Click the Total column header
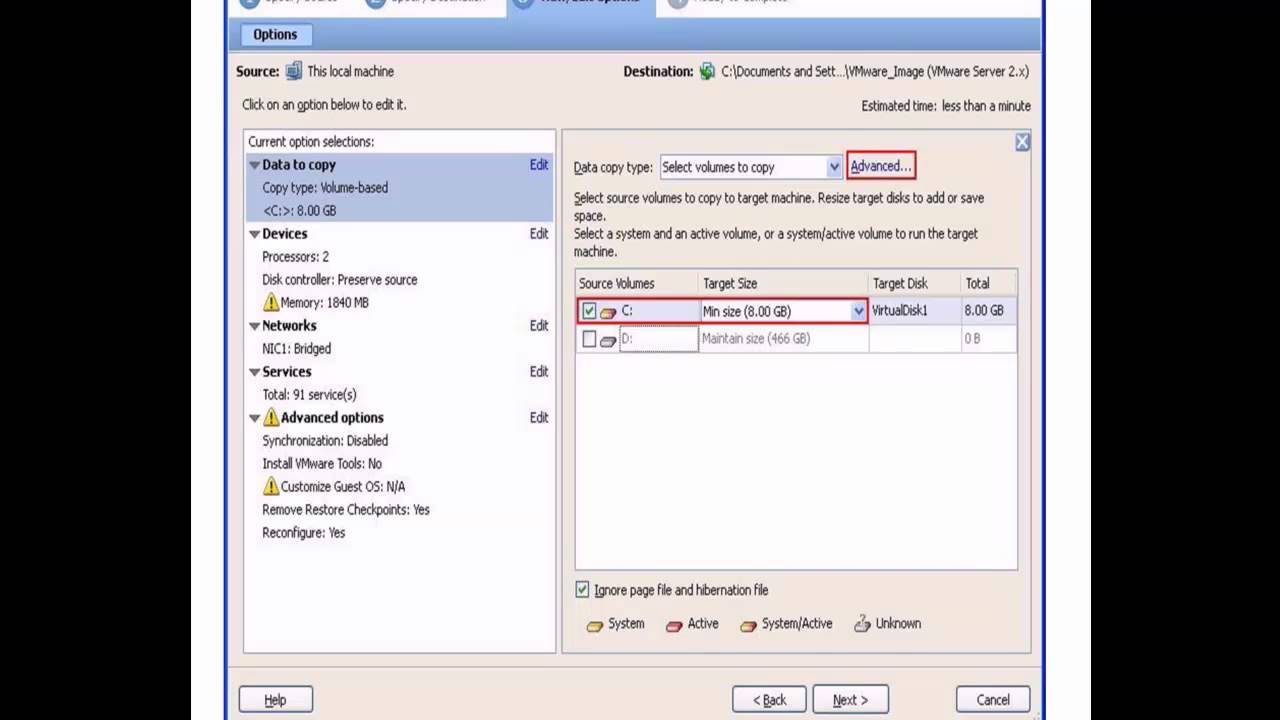The height and width of the screenshot is (720, 1280). coord(989,284)
